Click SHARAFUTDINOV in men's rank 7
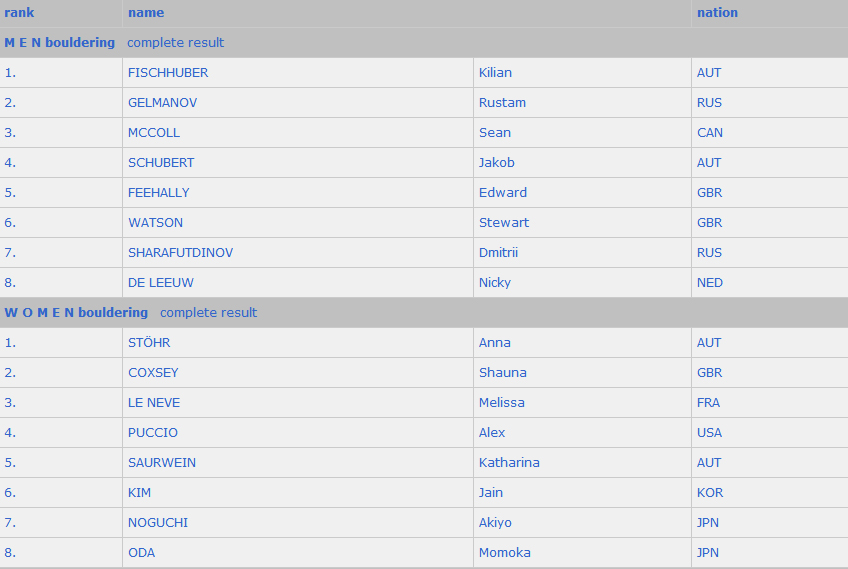Viewport: 848px width, 569px height. [x=180, y=253]
